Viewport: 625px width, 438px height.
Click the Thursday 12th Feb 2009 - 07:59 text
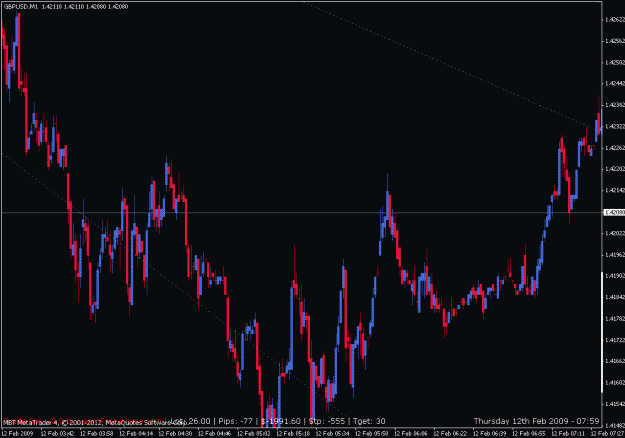coord(537,421)
